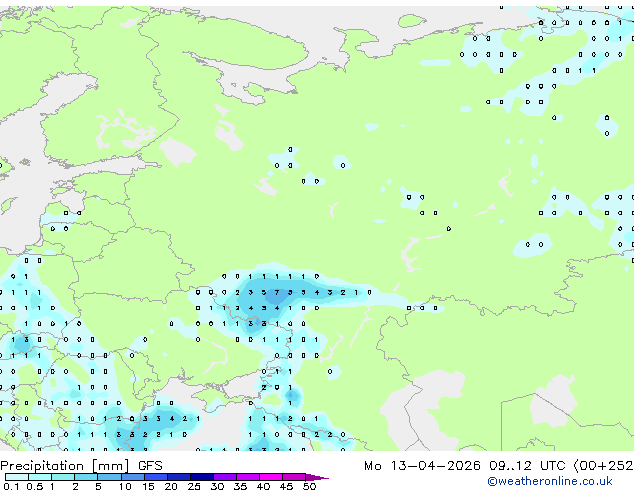
Task: Click the legend label 15
Action: coord(148,486)
